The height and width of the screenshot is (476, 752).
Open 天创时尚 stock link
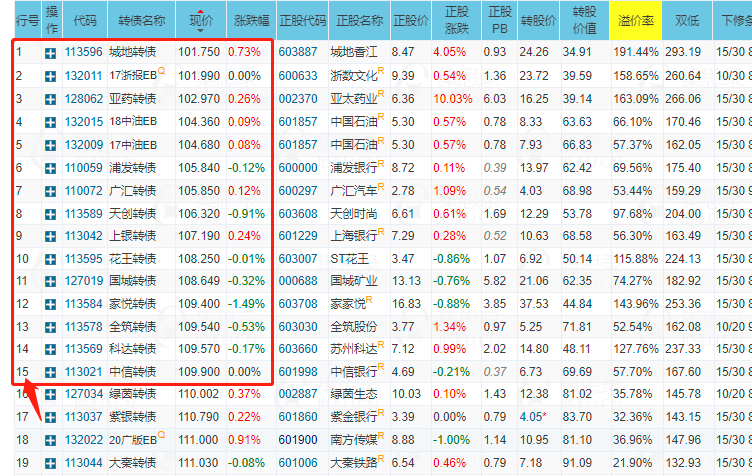pyautogui.click(x=354, y=214)
